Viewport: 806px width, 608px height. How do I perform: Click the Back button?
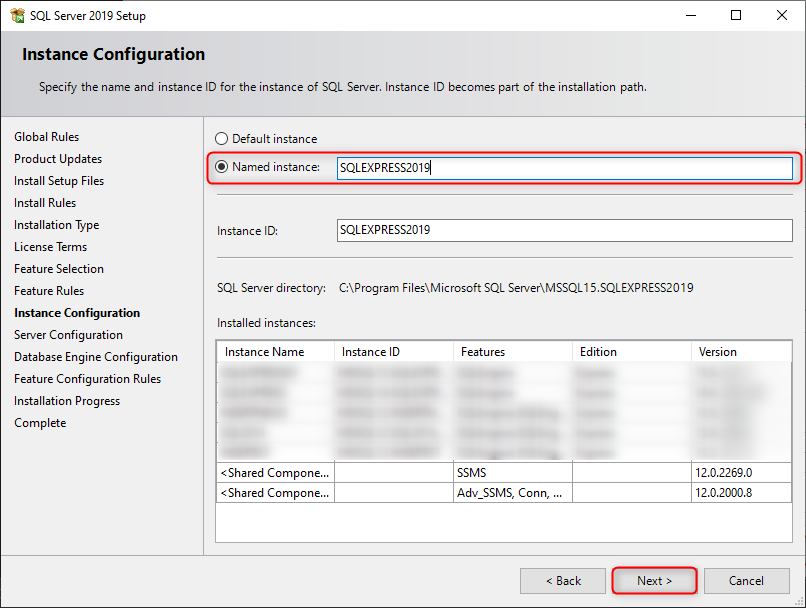(x=563, y=581)
